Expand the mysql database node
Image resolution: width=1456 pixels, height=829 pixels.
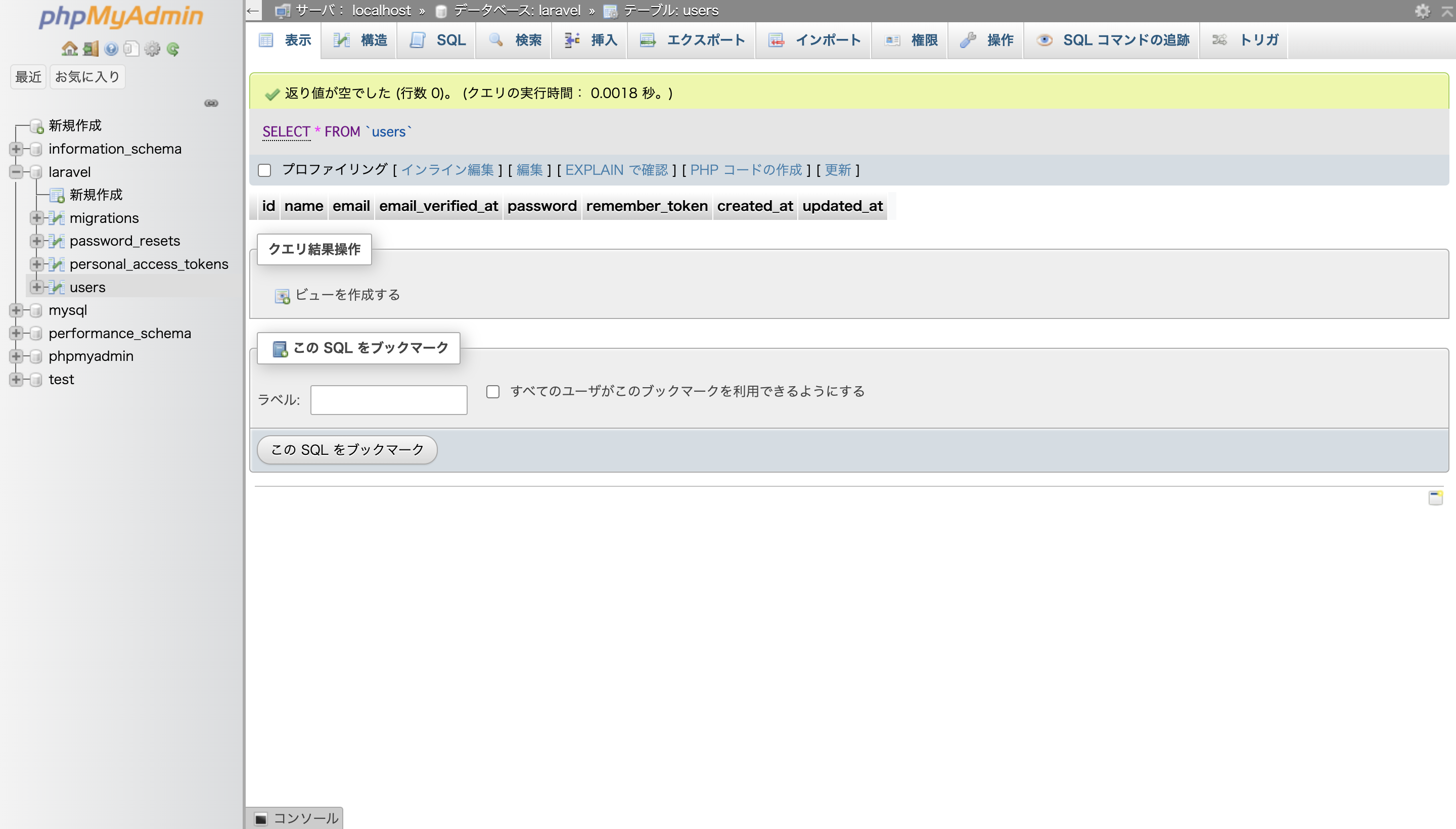[x=16, y=310]
